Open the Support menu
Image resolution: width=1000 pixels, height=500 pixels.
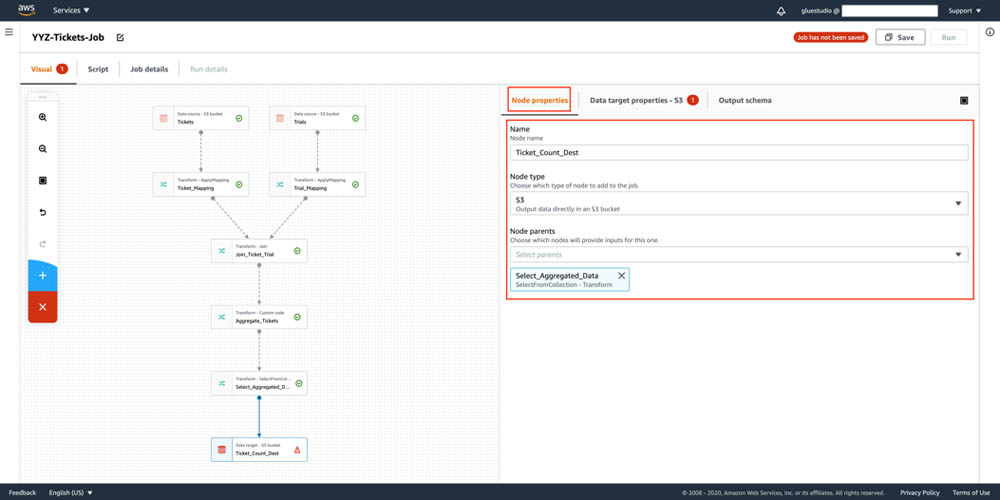pyautogui.click(x=964, y=11)
